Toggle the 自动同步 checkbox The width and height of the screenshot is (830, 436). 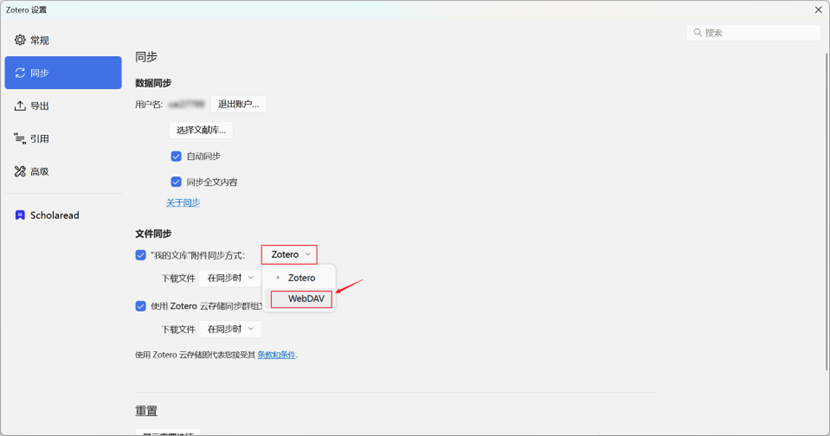click(176, 156)
